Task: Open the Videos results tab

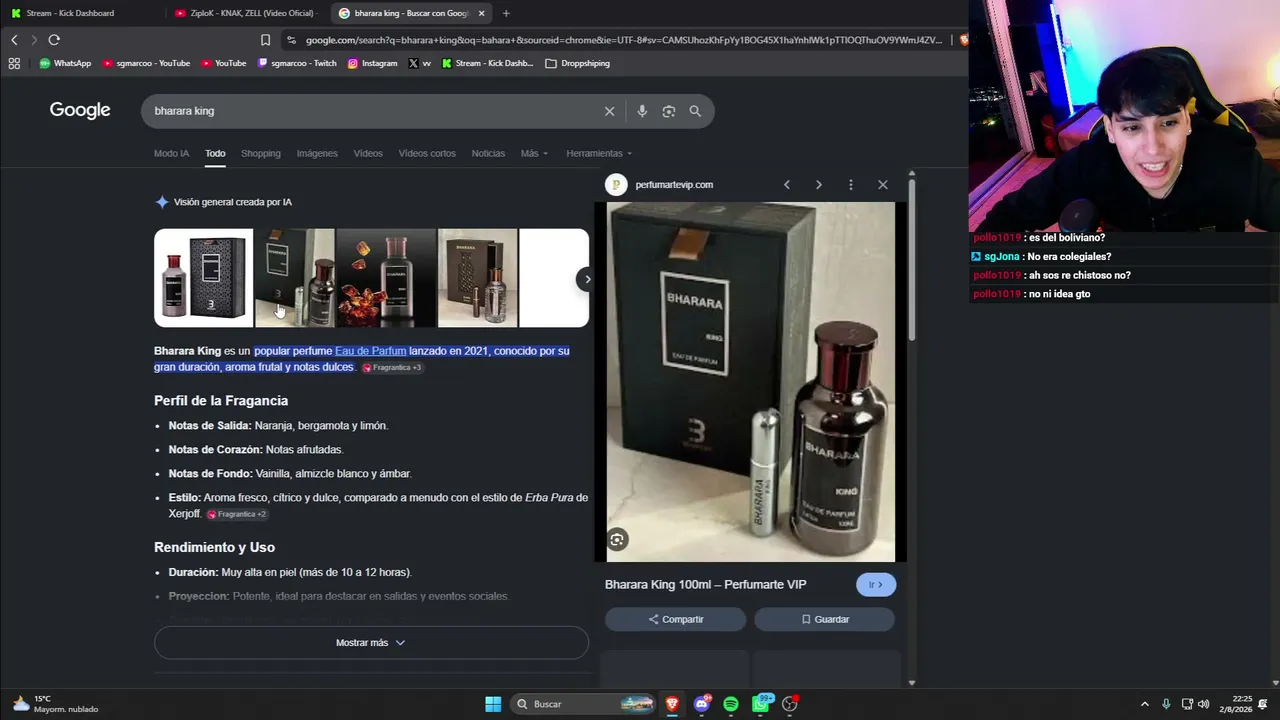Action: click(x=368, y=153)
